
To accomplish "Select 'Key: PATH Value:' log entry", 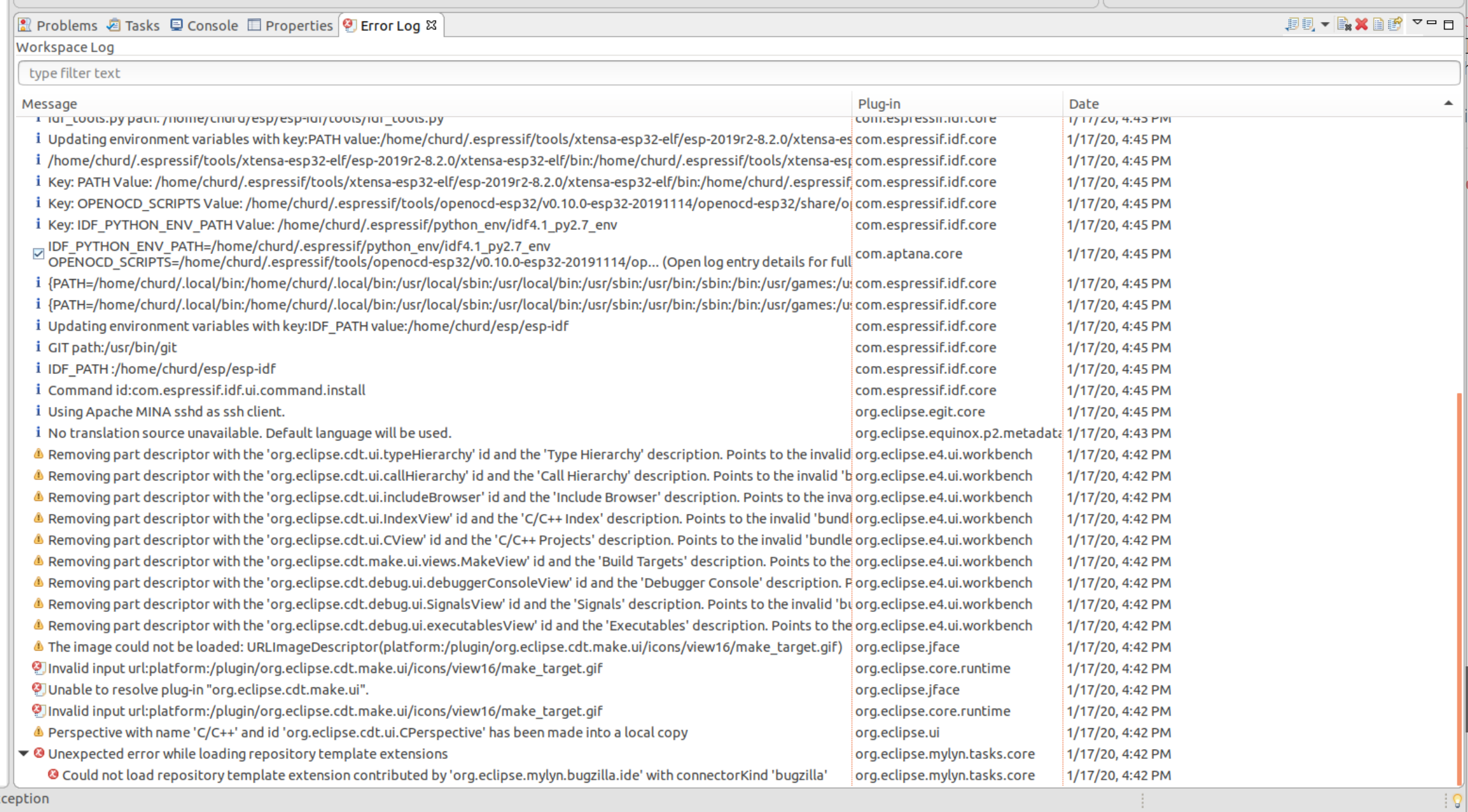I will [x=449, y=182].
